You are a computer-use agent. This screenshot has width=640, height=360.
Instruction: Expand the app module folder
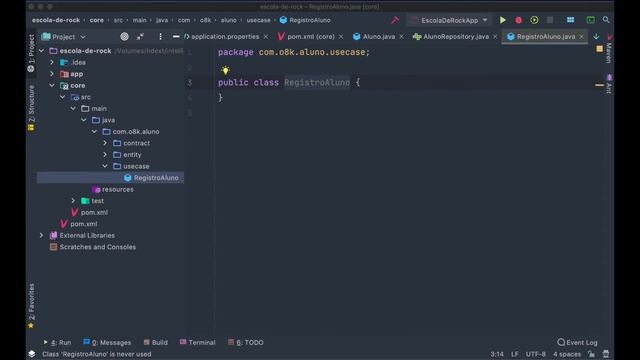[52, 74]
